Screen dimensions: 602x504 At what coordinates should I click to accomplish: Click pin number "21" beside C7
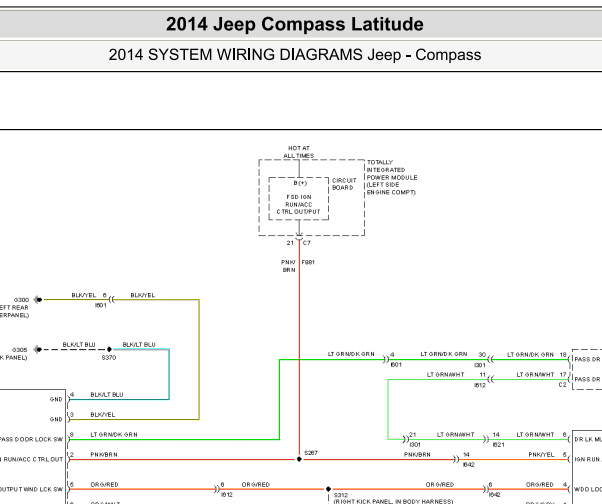pyautogui.click(x=290, y=243)
